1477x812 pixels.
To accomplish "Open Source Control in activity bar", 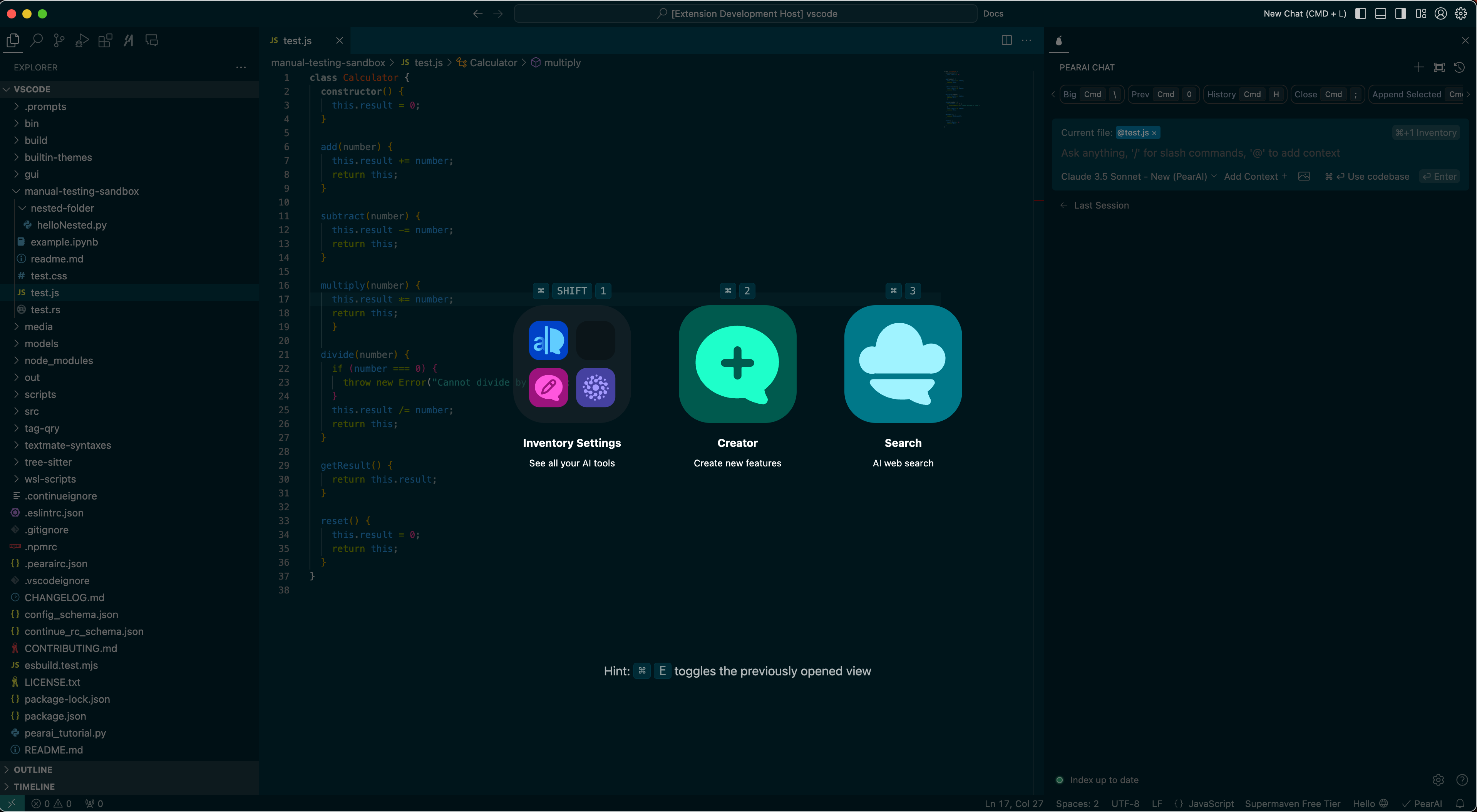I will (x=59, y=41).
